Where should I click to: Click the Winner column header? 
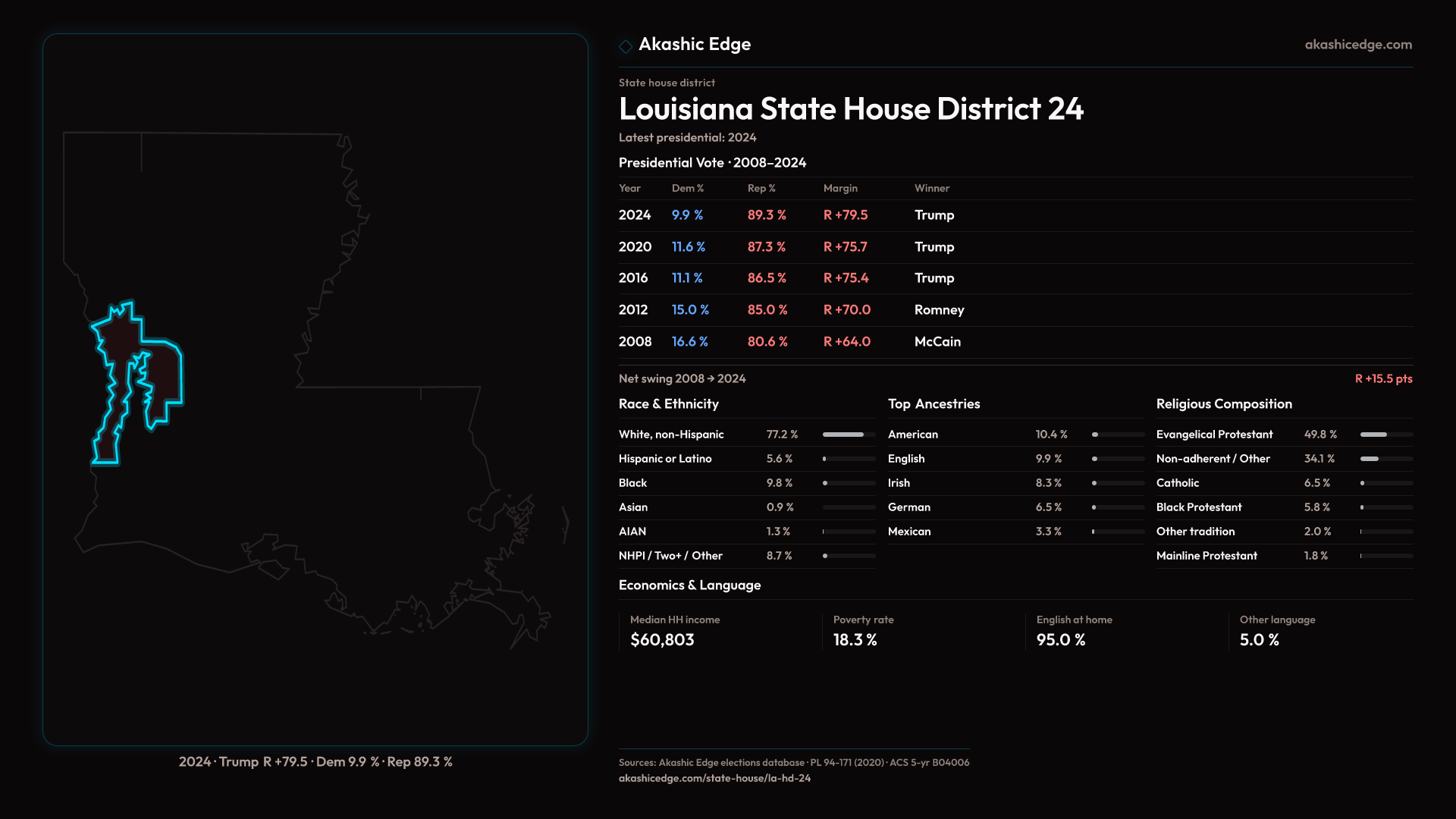pos(931,188)
